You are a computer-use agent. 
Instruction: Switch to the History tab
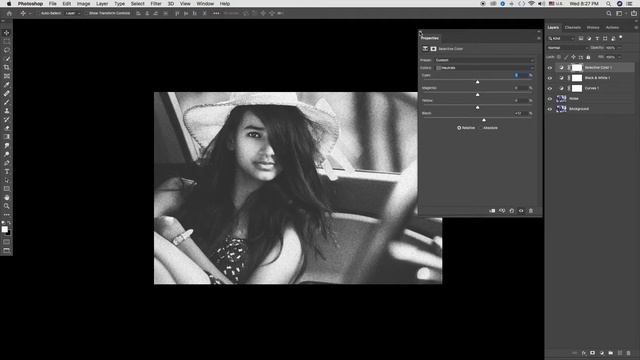tap(593, 27)
